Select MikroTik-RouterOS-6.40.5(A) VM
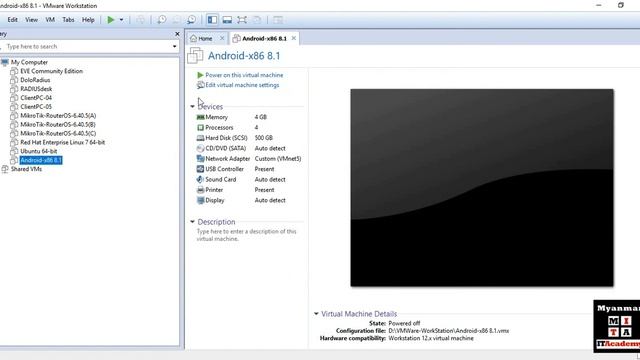The height and width of the screenshot is (360, 640). pyautogui.click(x=58, y=116)
